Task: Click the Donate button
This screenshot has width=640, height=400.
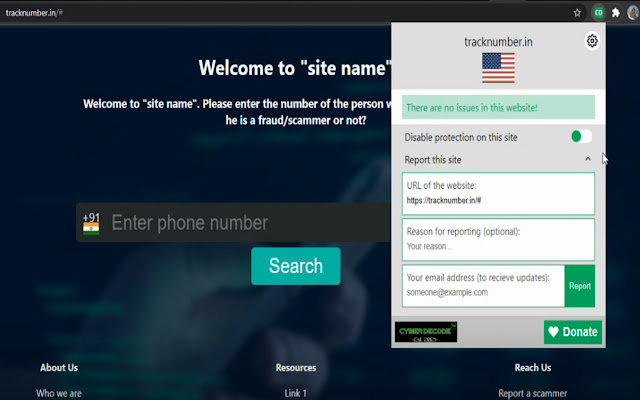Action: (573, 332)
